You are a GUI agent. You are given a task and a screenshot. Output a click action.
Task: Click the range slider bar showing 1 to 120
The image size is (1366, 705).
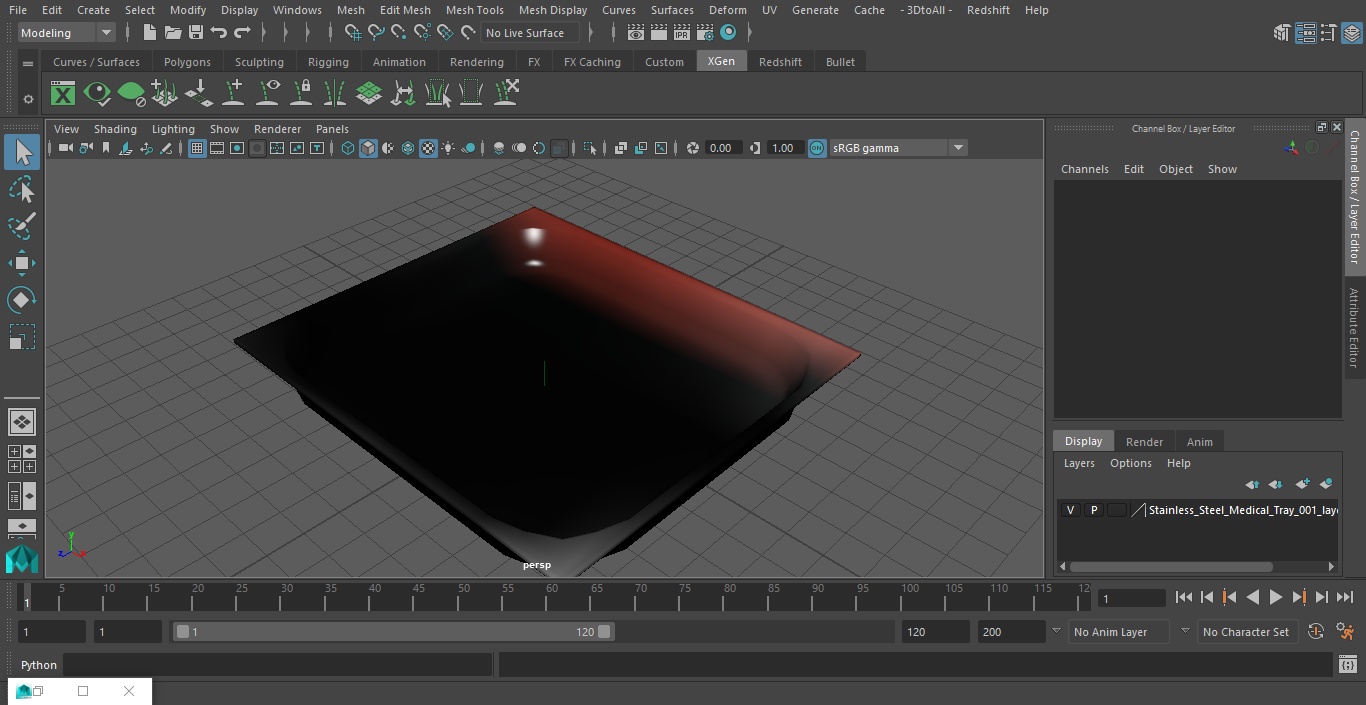pyautogui.click(x=393, y=632)
